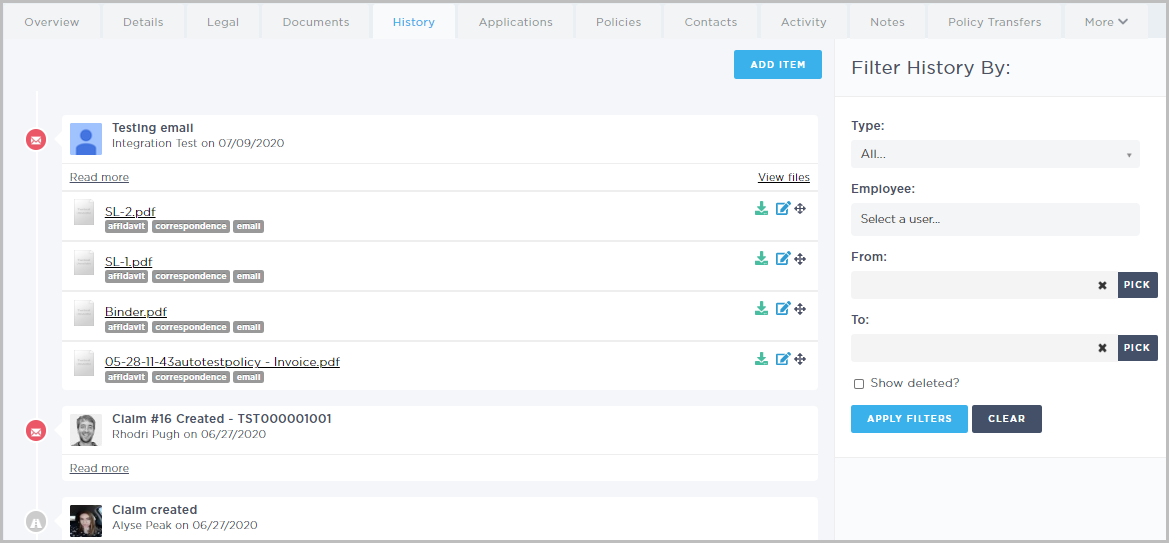This screenshot has width=1169, height=543.
Task: Click Apply Filters button
Action: 909,419
